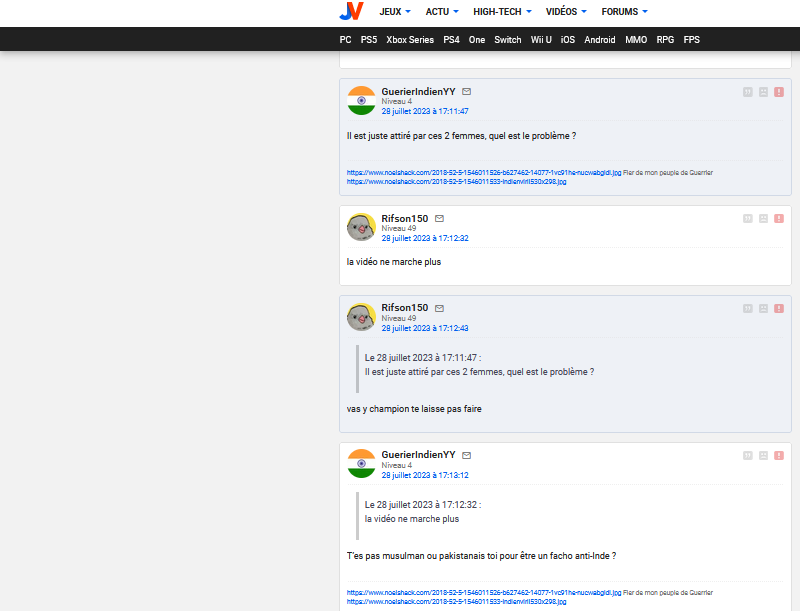
Task: Report GuerierIndienYY's 17:11:47 post
Action: [779, 92]
